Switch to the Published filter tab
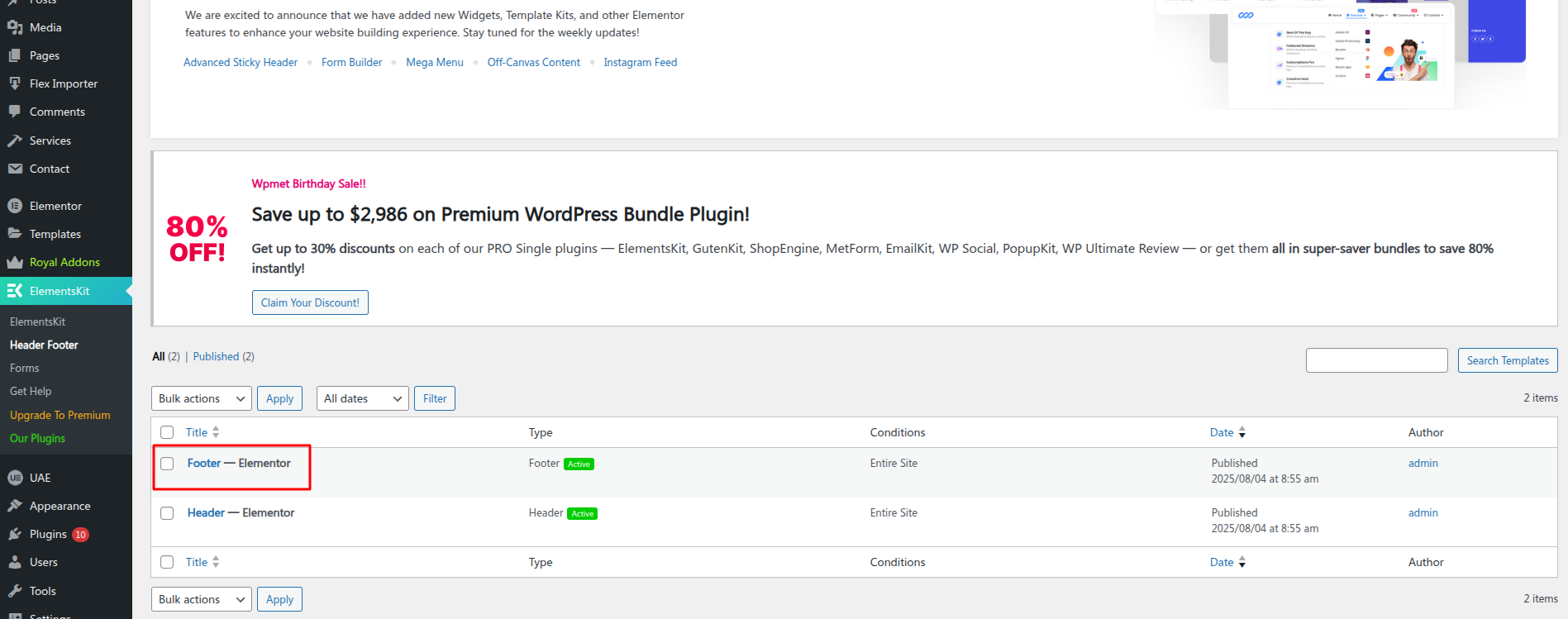This screenshot has height=619, width=1568. (x=216, y=356)
